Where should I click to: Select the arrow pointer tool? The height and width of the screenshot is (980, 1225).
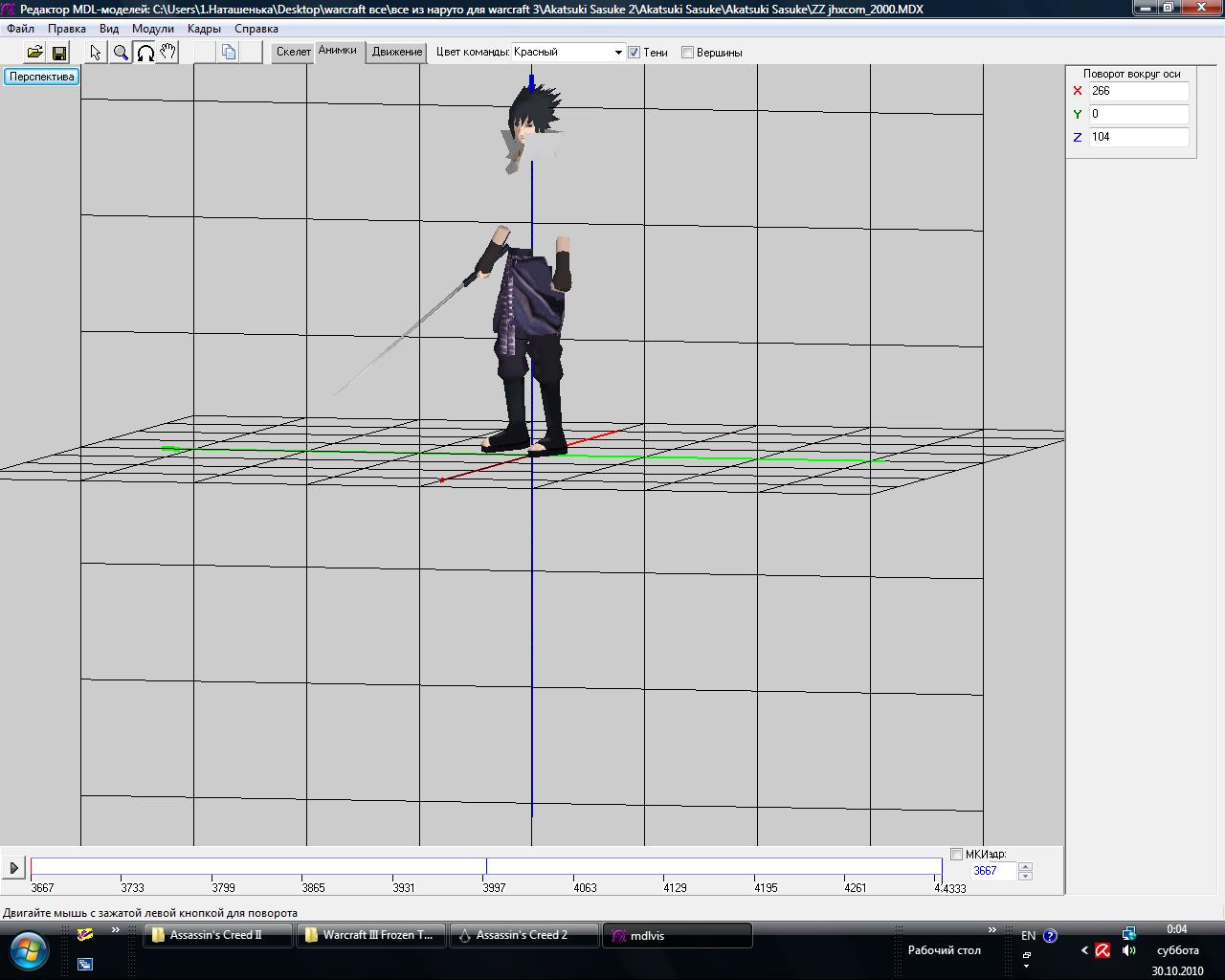[96, 53]
